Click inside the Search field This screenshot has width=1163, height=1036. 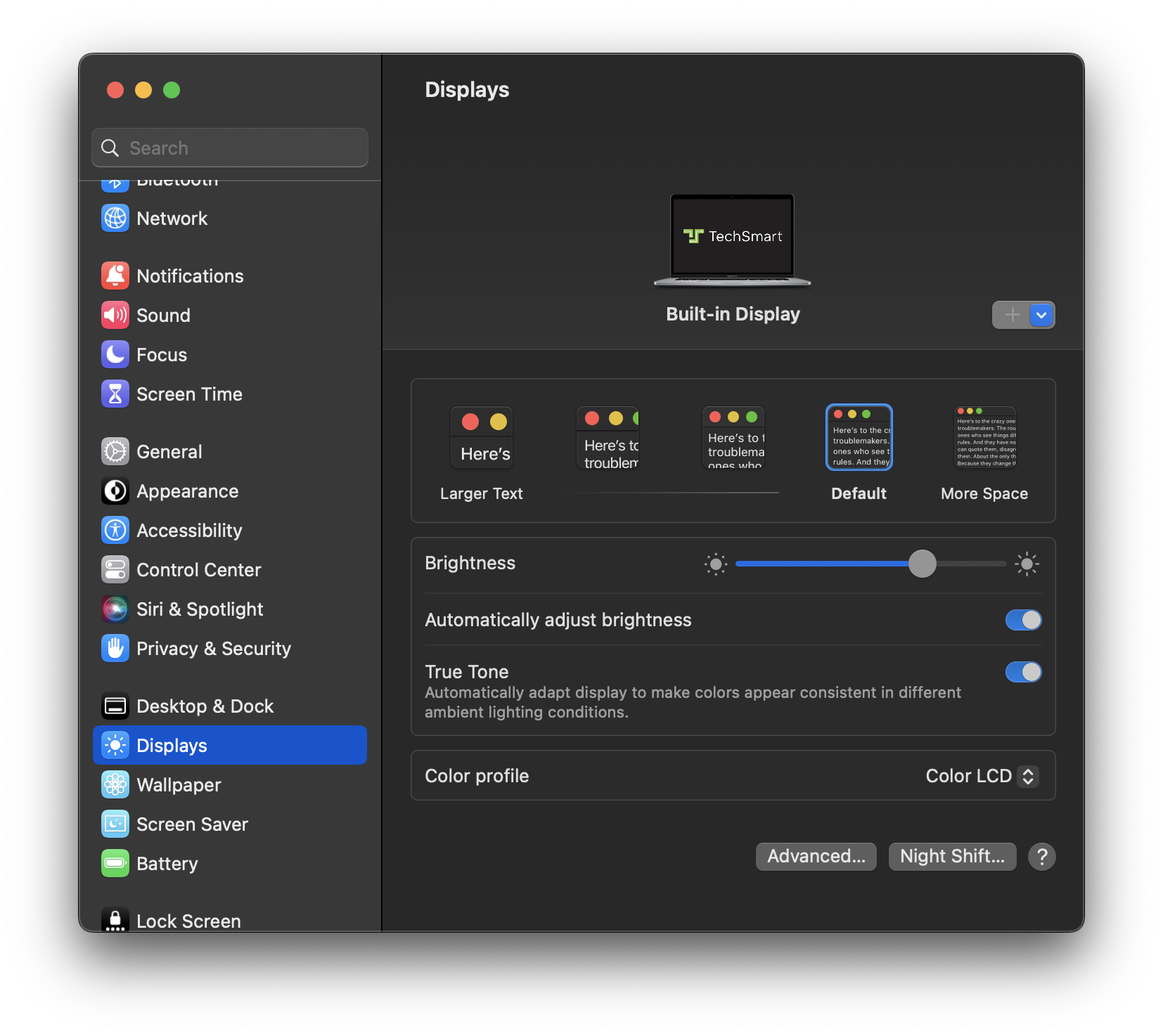pyautogui.click(x=230, y=148)
